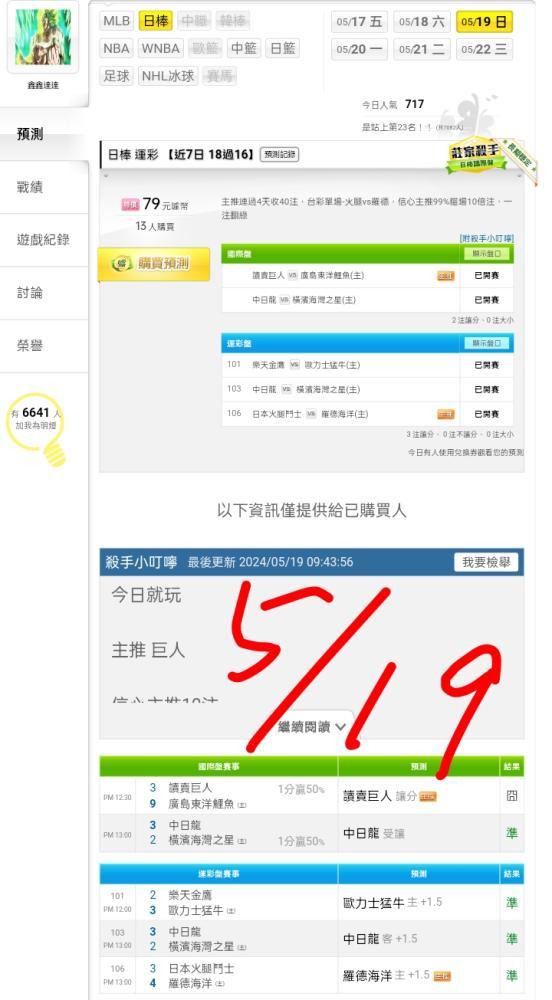Toggle 顯示盤口 in the 運彩盤 header
This screenshot has height=1000, width=552.
[486, 343]
